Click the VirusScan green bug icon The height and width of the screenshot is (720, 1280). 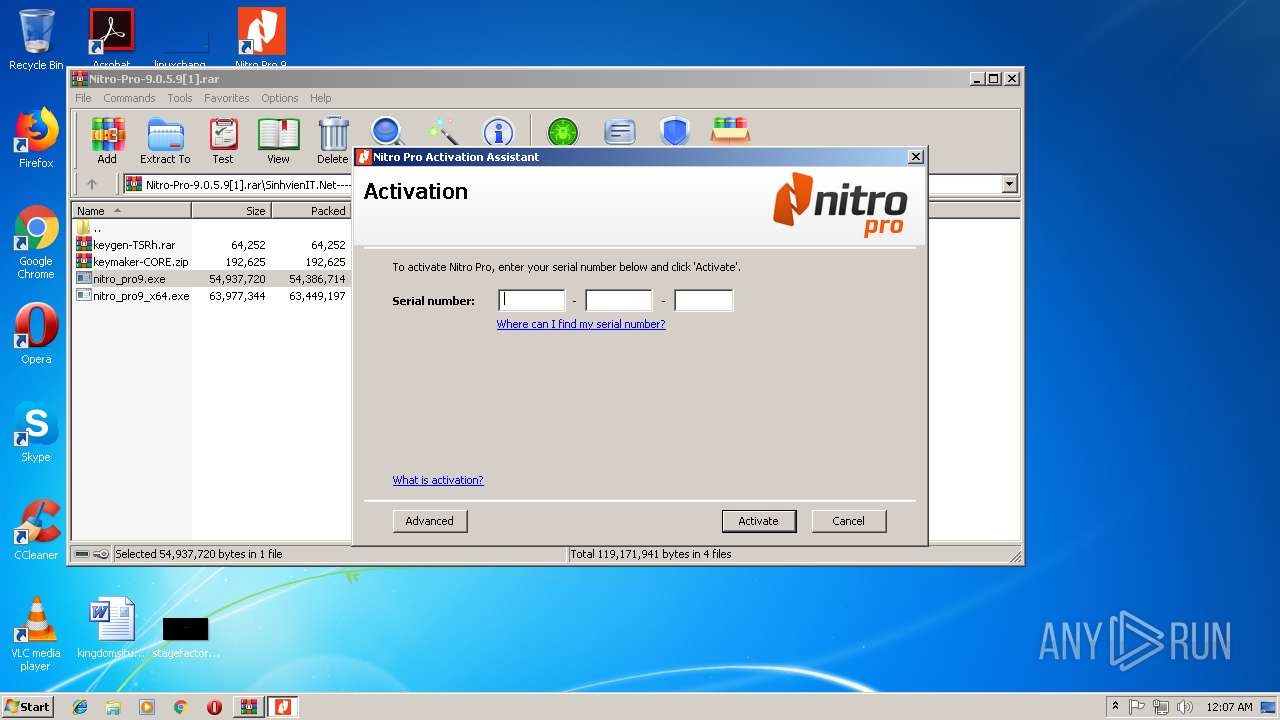pyautogui.click(x=563, y=131)
